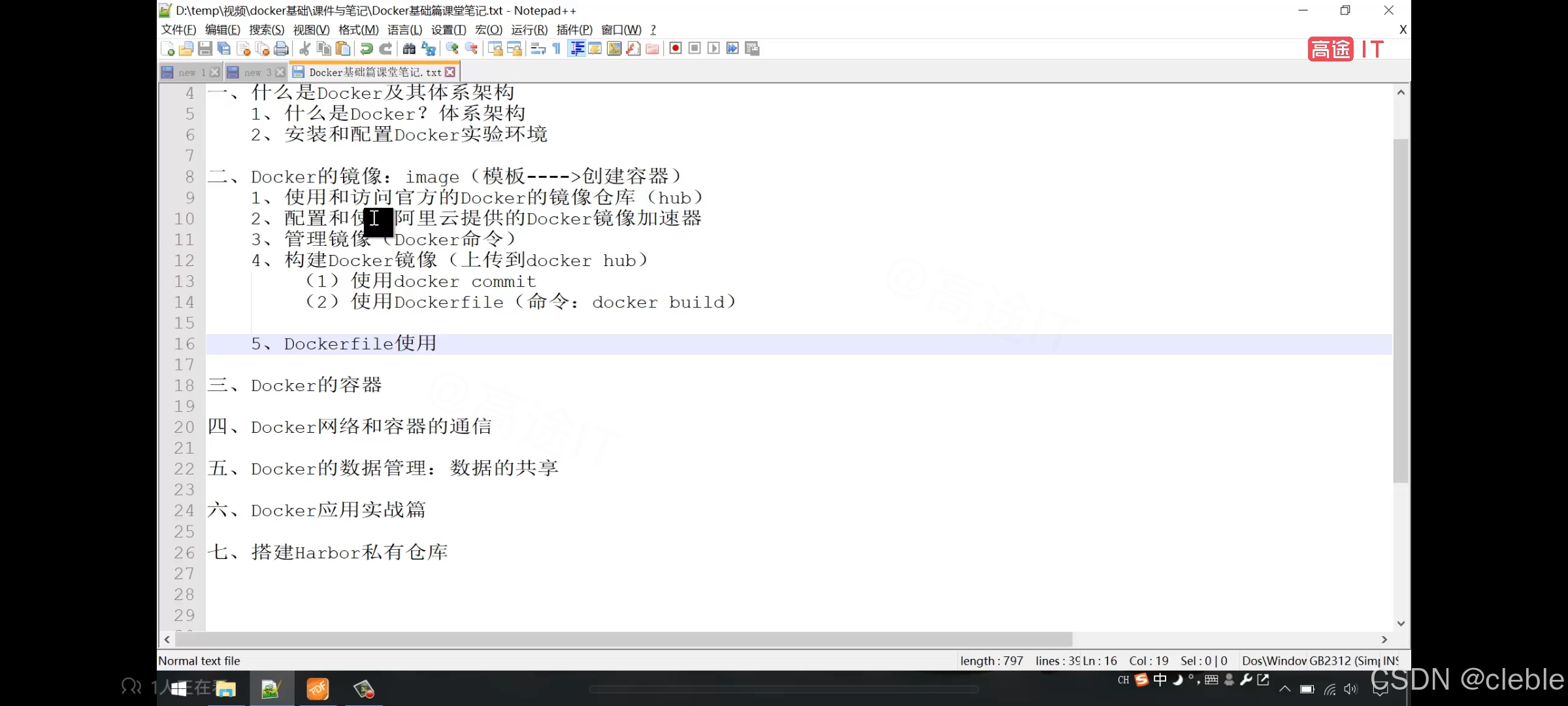Open Find with the binoculars icon
Viewport: 1568px width, 706px height.
(409, 48)
